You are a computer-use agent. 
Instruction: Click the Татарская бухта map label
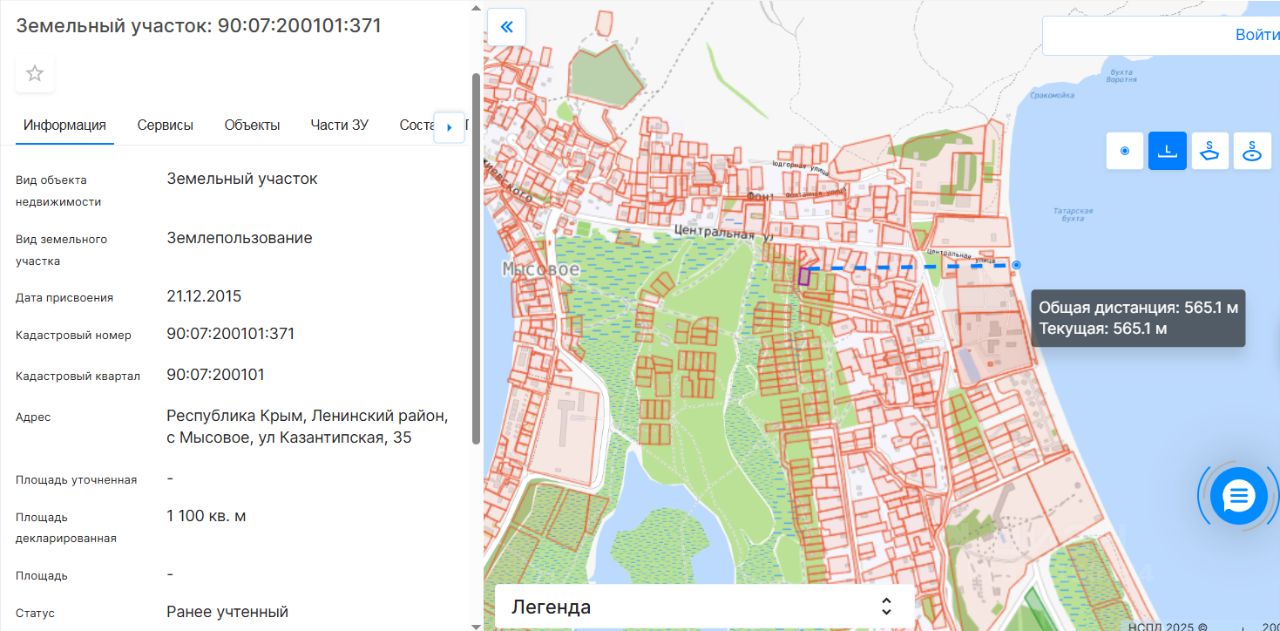[1073, 215]
